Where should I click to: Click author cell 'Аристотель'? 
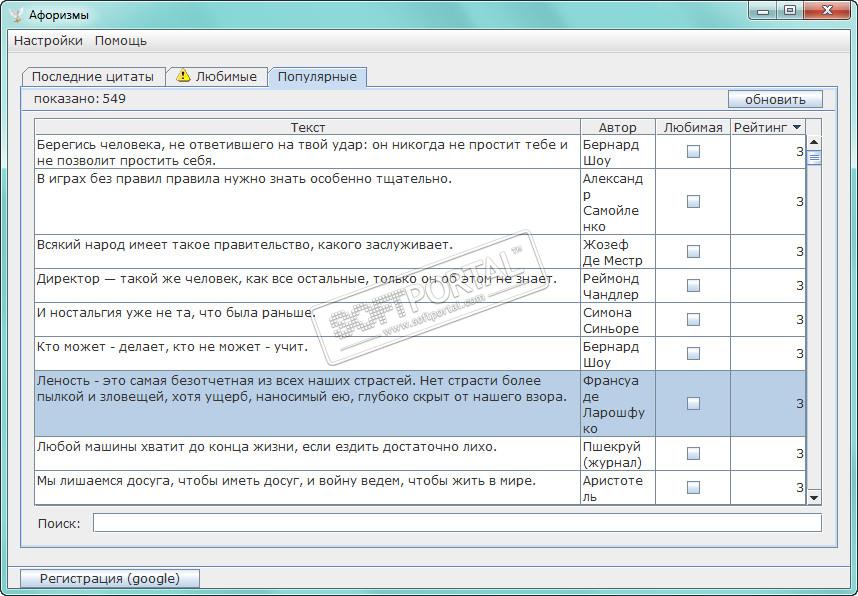[x=618, y=487]
